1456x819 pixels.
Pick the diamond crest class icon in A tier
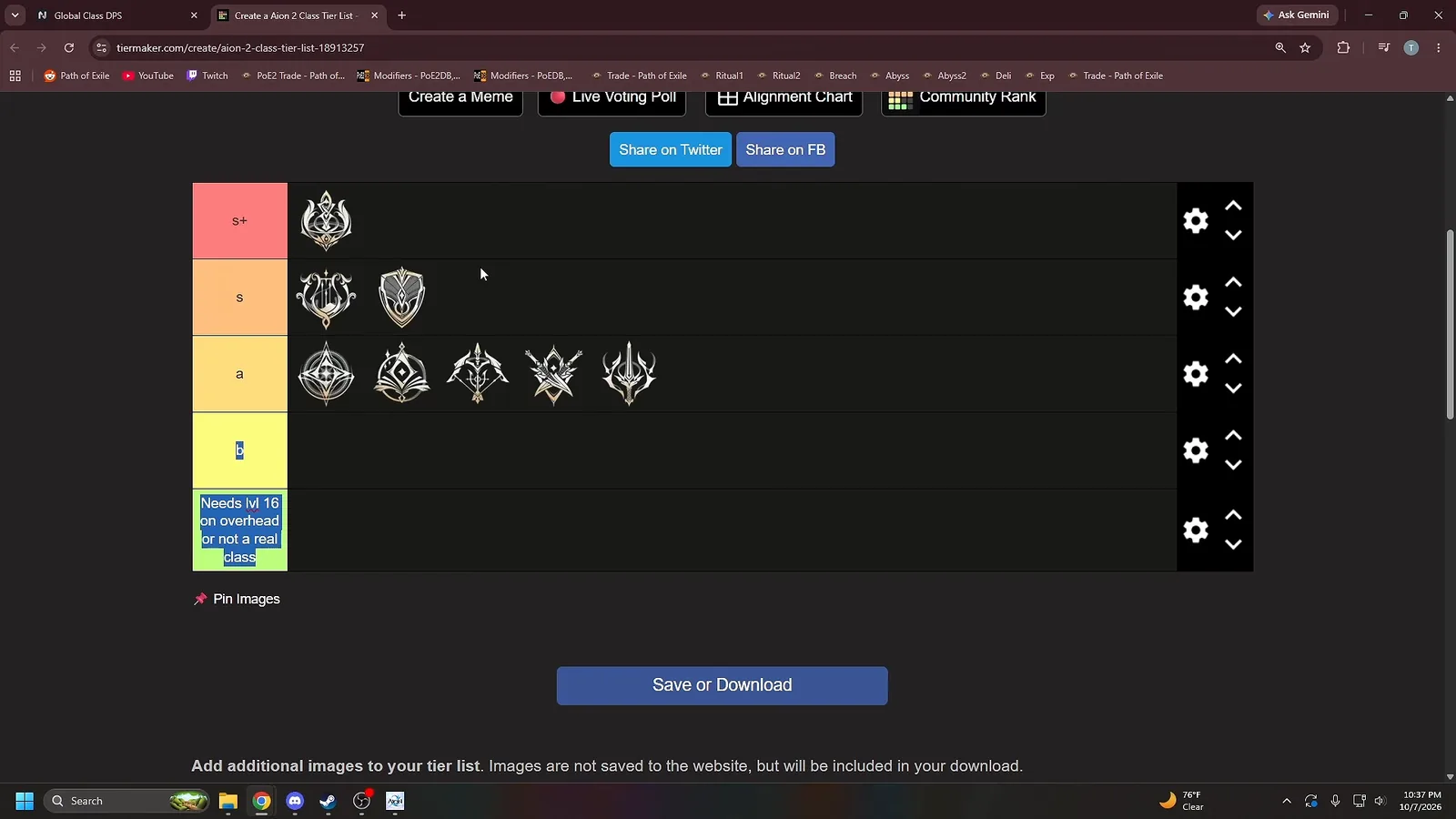[401, 374]
